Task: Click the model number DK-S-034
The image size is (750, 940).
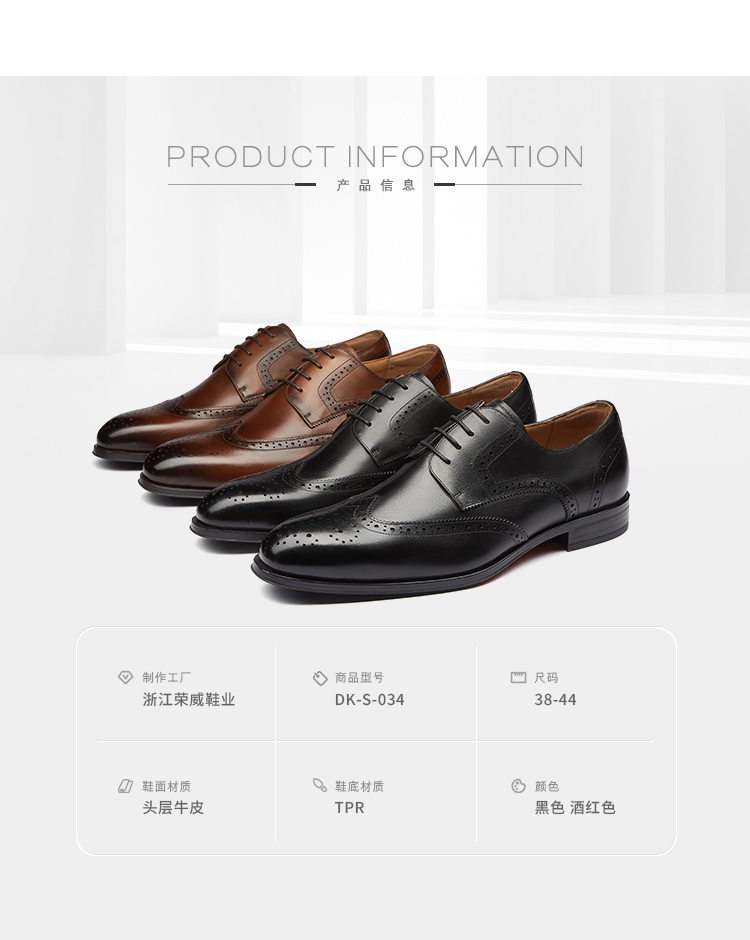Action: pos(369,700)
